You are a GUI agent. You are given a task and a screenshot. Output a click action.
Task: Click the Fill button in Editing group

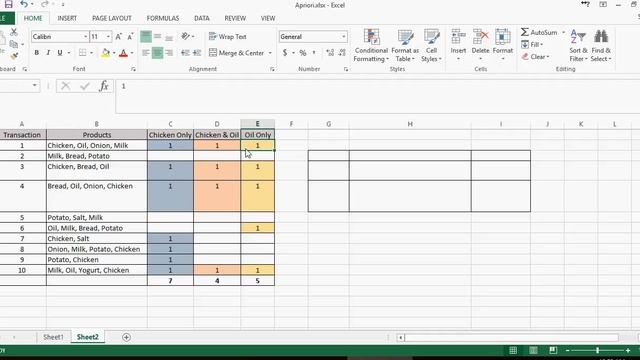tap(531, 44)
